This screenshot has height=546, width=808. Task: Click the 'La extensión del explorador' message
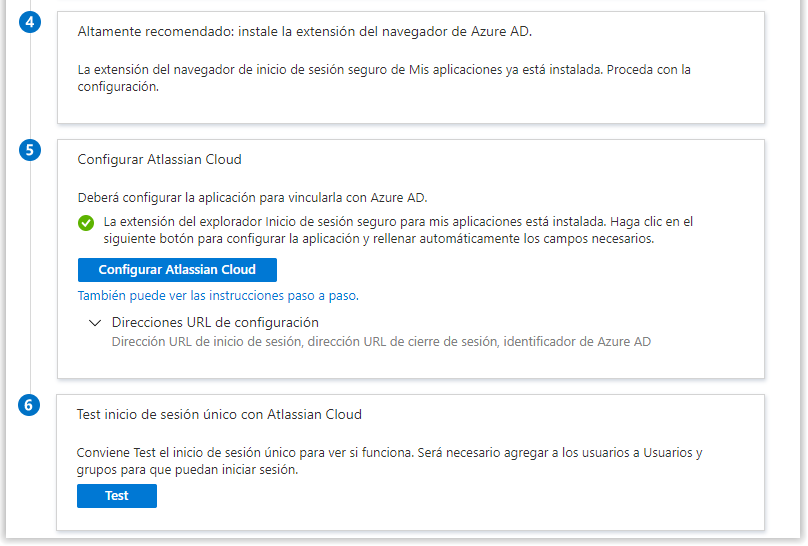[398, 230]
